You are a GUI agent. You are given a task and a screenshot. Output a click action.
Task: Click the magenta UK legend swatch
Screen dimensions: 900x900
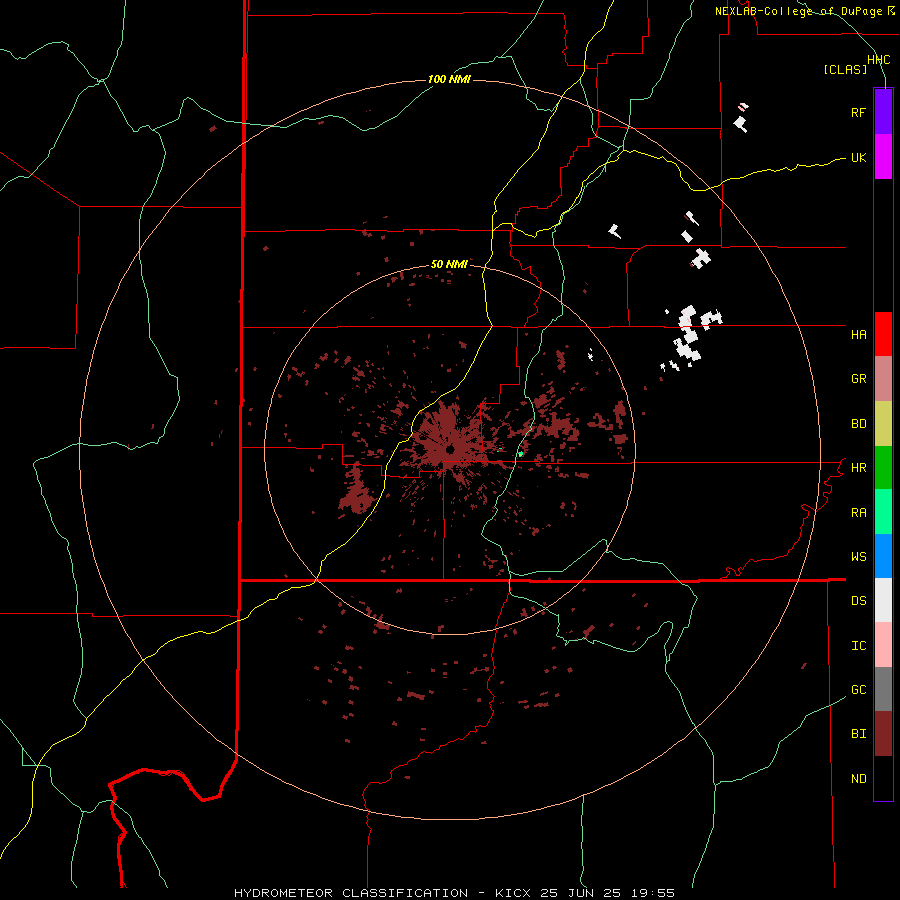(x=883, y=157)
